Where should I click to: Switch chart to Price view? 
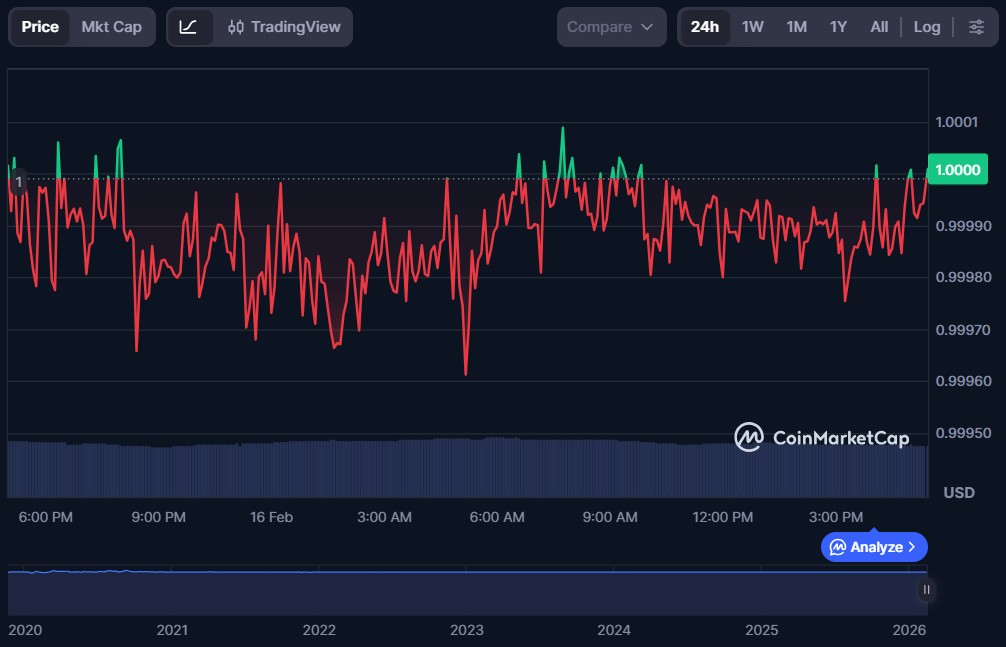[x=40, y=27]
